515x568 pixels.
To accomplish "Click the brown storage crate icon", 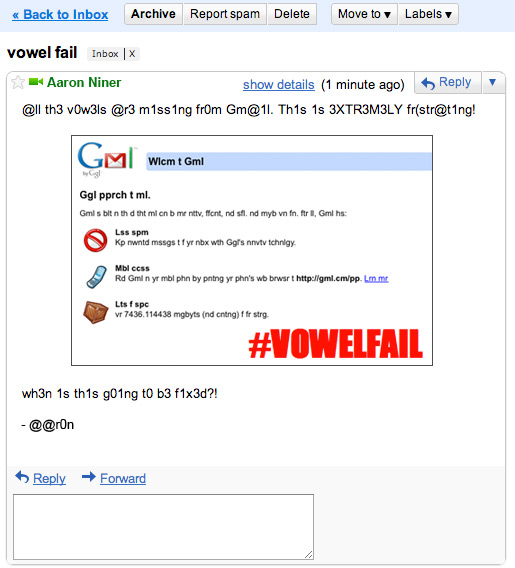I will [x=96, y=312].
